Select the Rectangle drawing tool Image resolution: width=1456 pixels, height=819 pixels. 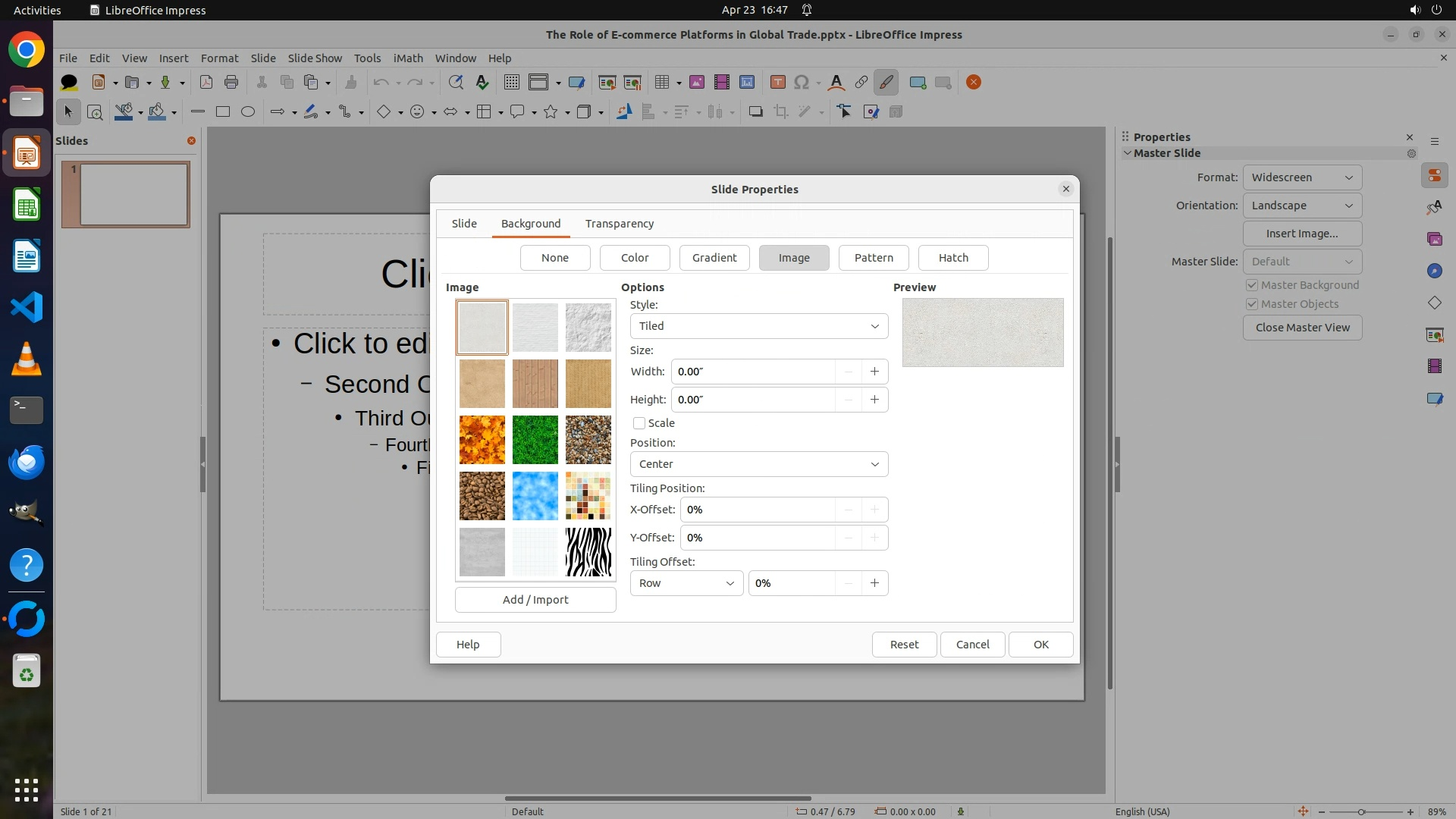223,112
